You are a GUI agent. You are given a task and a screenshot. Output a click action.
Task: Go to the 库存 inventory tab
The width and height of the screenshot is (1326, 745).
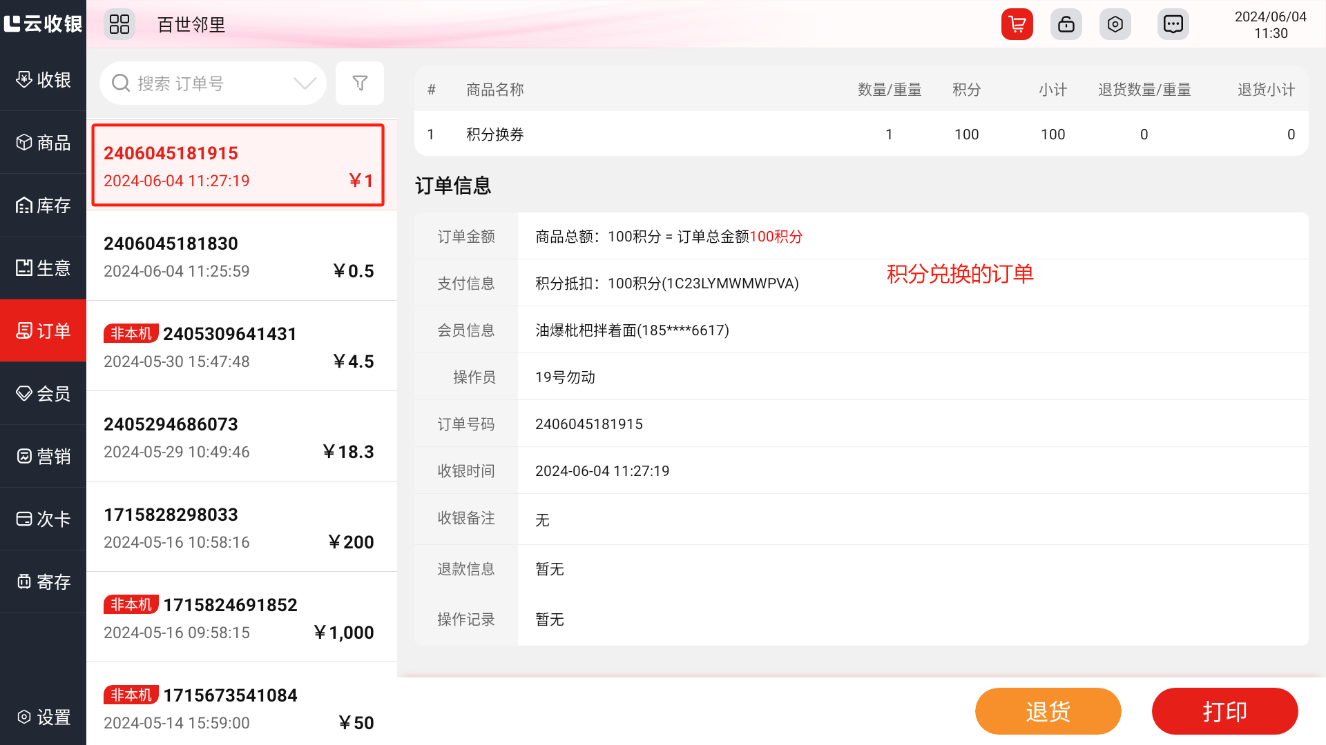coord(43,206)
